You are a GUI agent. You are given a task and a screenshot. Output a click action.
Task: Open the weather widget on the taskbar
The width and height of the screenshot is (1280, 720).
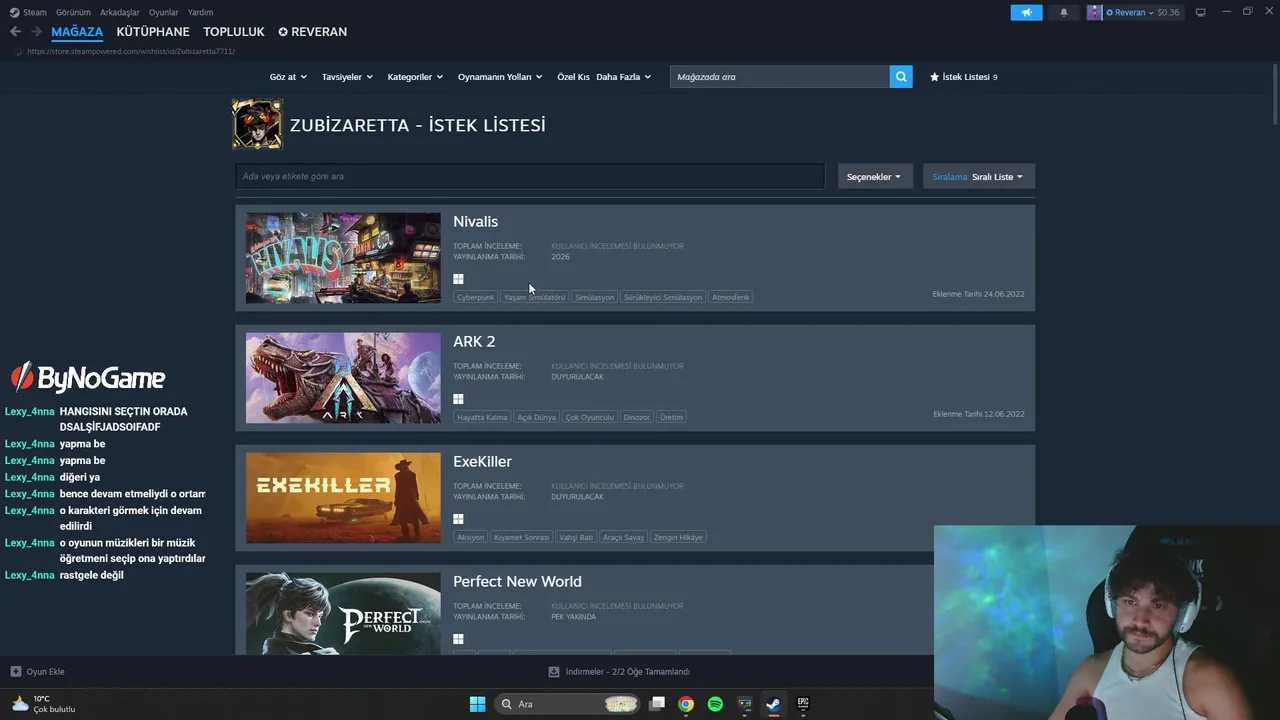pyautogui.click(x=44, y=704)
